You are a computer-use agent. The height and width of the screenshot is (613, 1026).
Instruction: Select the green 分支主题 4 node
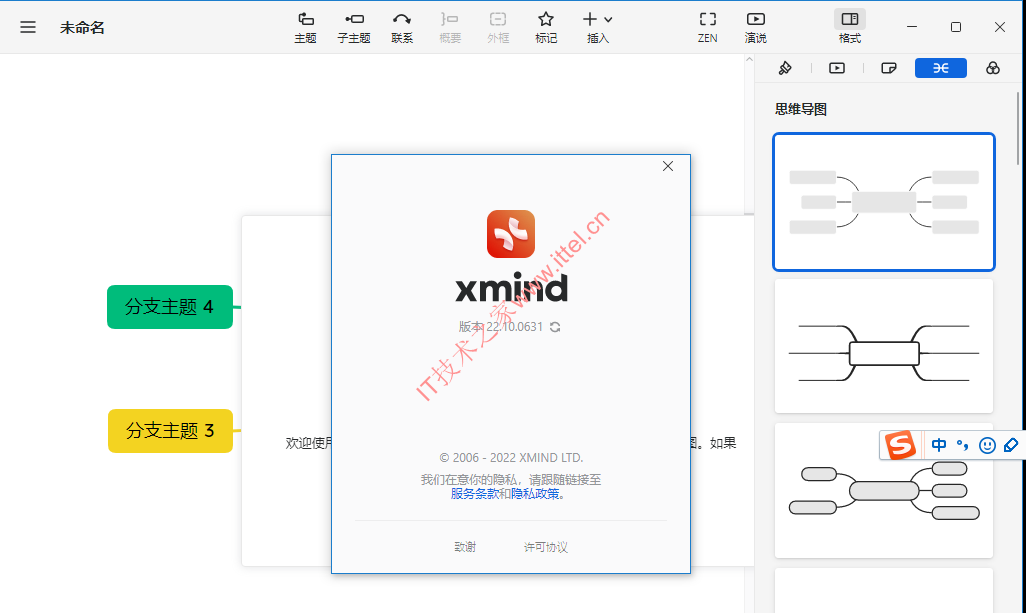170,307
